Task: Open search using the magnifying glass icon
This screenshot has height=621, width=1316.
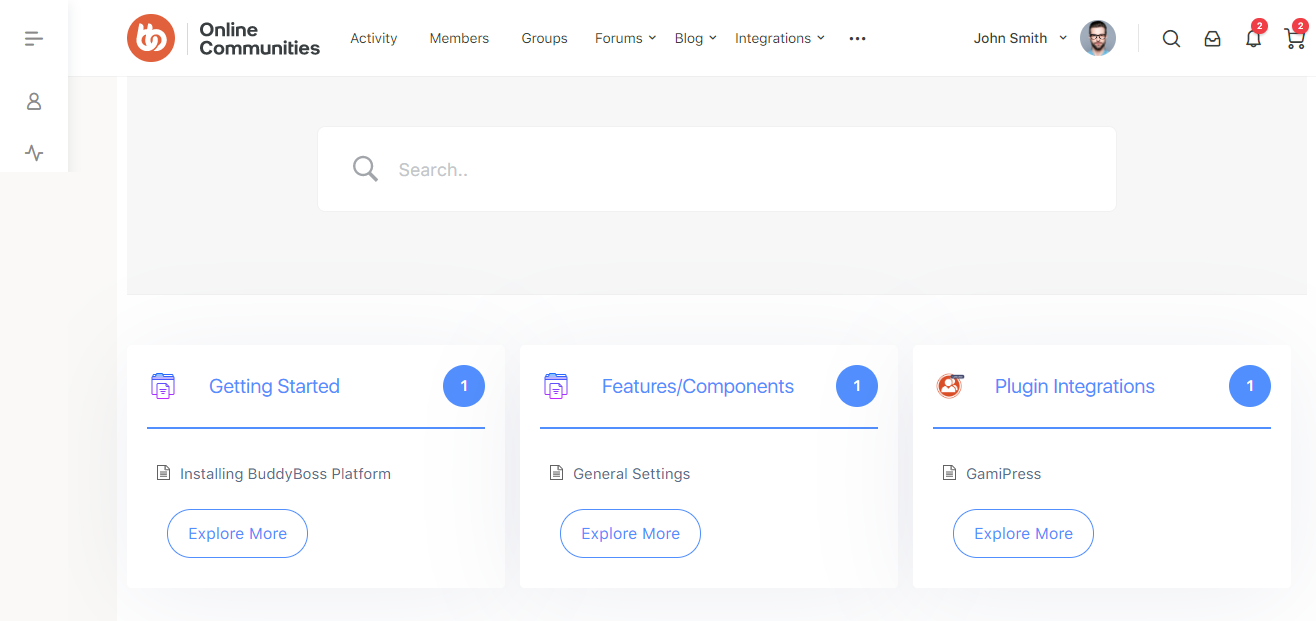Action: tap(1170, 38)
